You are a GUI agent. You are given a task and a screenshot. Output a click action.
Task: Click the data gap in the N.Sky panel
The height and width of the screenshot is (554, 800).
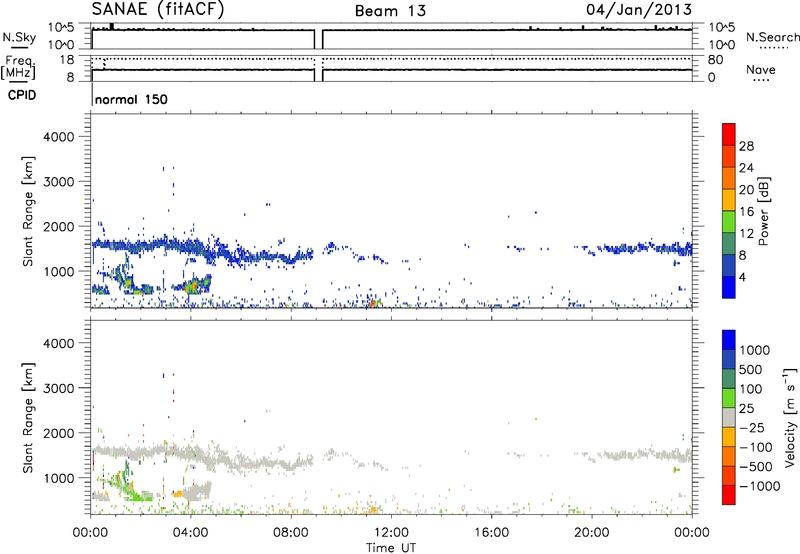click(x=318, y=39)
